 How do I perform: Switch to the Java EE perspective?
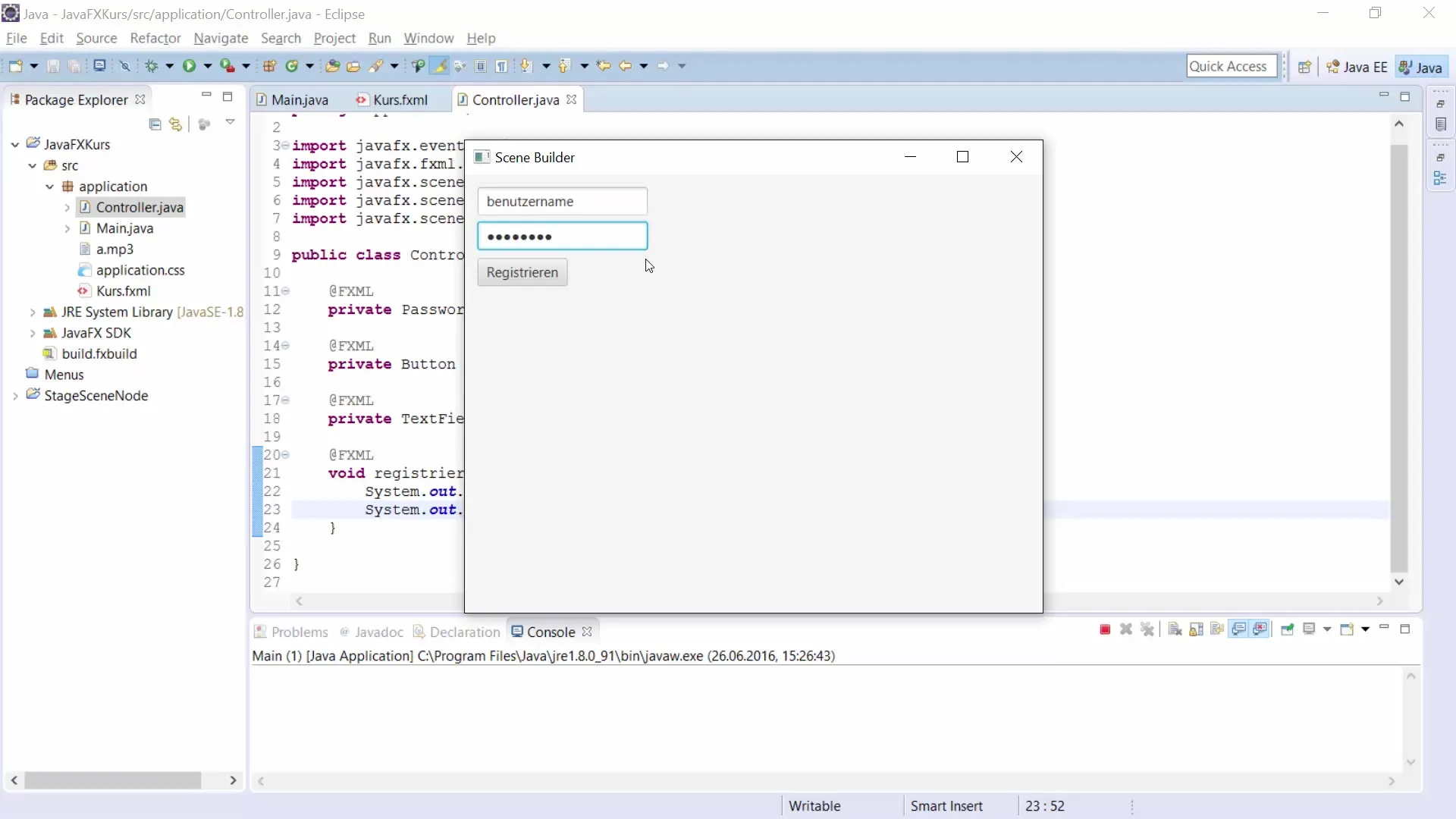tap(1357, 67)
